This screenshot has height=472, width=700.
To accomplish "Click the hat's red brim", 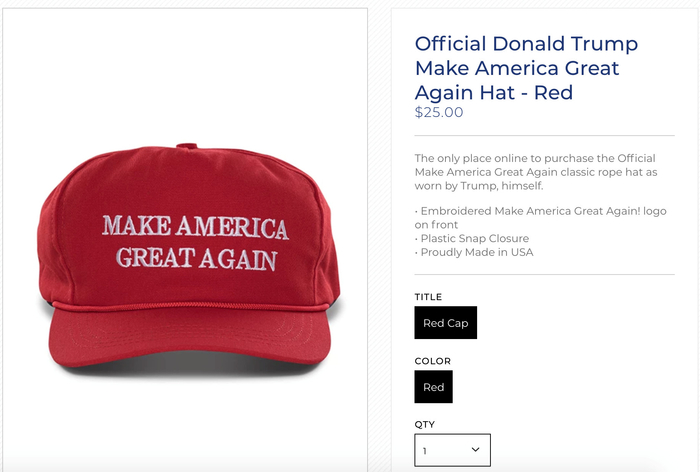I will (x=190, y=337).
